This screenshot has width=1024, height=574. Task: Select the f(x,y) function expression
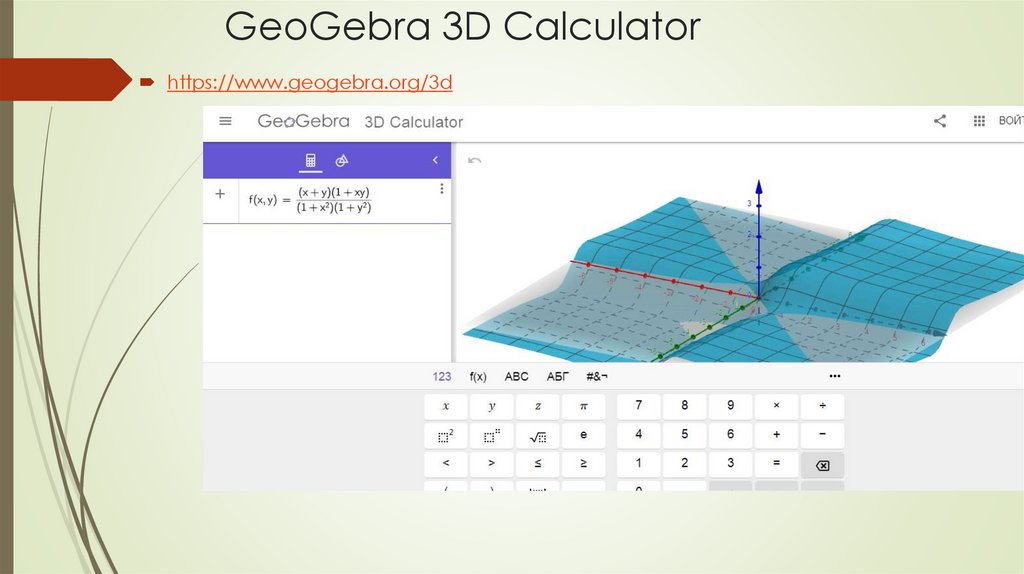[310, 200]
